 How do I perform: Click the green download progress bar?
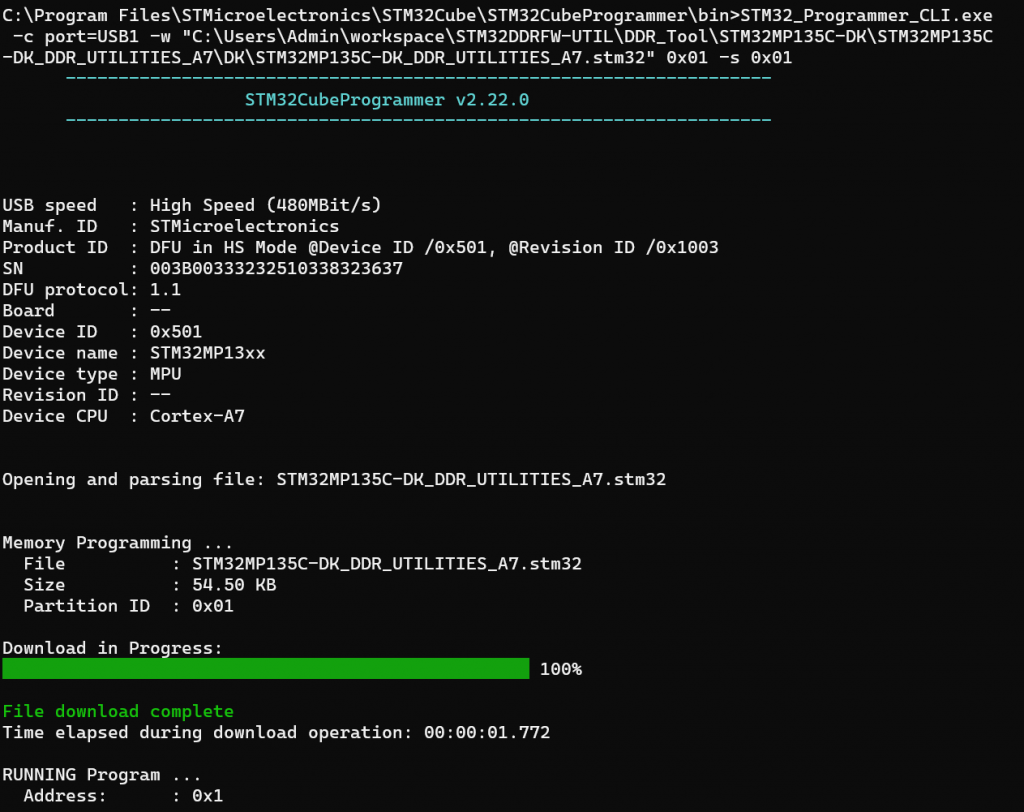coord(265,669)
